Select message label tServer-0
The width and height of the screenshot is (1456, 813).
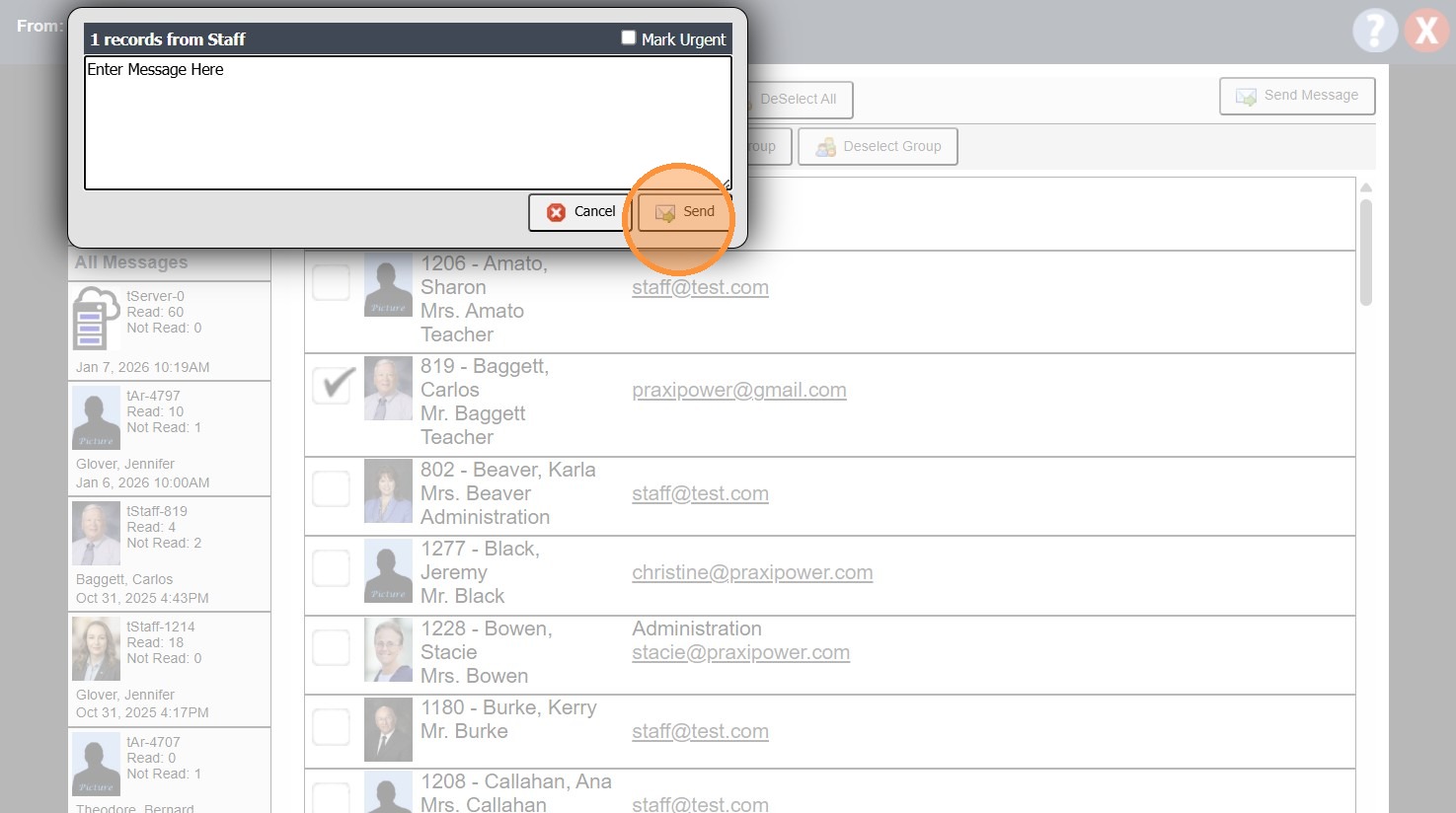click(155, 296)
